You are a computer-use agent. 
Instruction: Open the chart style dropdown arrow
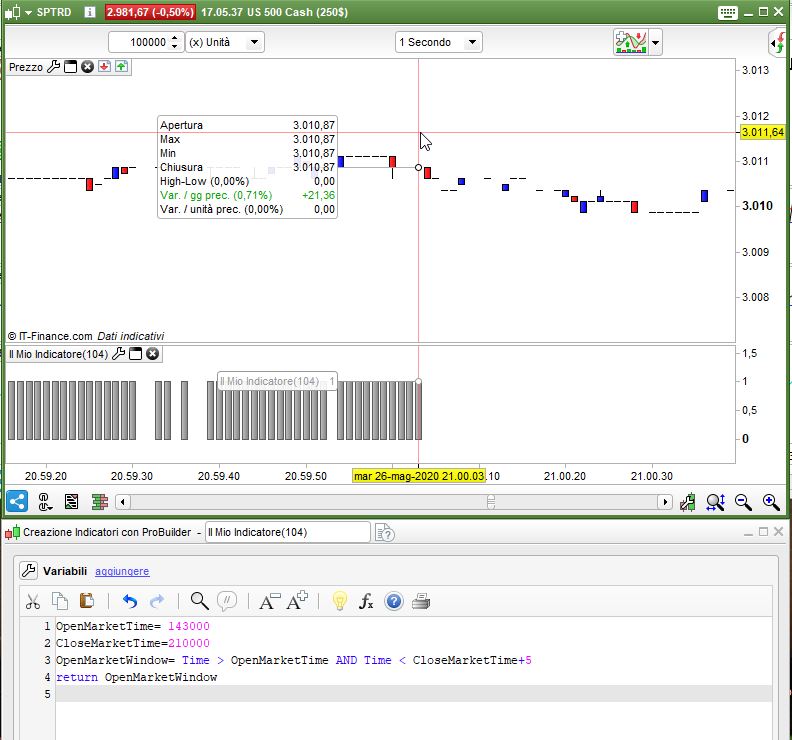656,43
